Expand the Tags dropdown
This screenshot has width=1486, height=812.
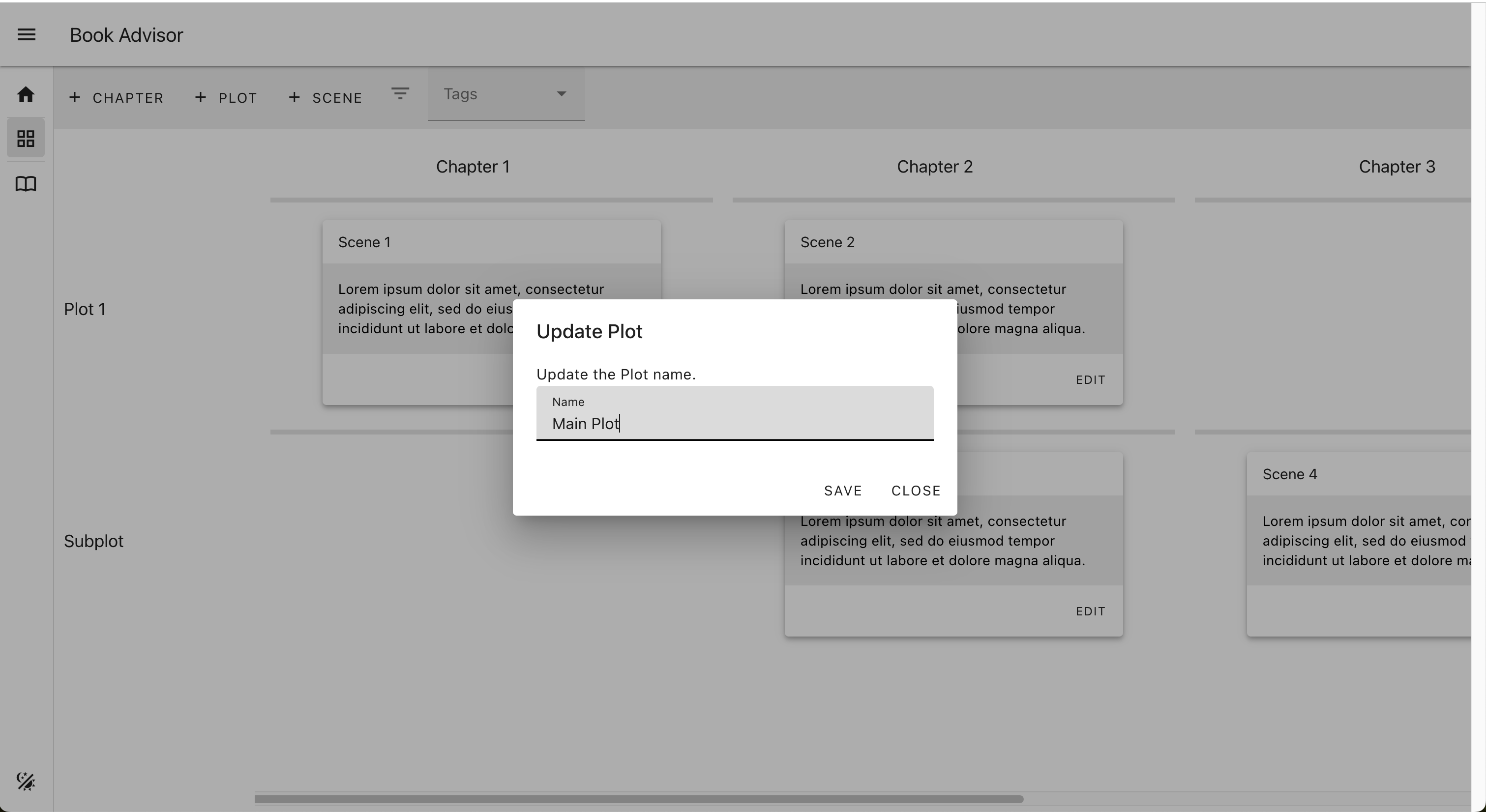coord(506,94)
